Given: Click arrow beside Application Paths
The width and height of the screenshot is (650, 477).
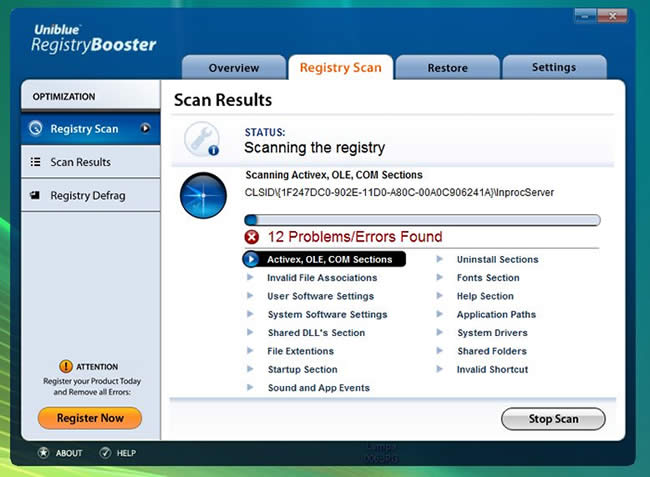Looking at the screenshot, I should click(440, 314).
